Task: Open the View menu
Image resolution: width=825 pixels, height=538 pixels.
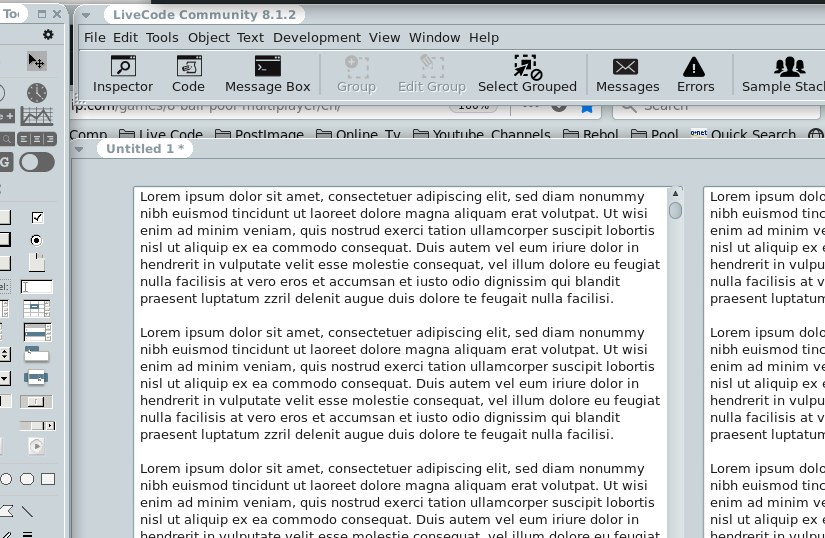Action: point(385,38)
